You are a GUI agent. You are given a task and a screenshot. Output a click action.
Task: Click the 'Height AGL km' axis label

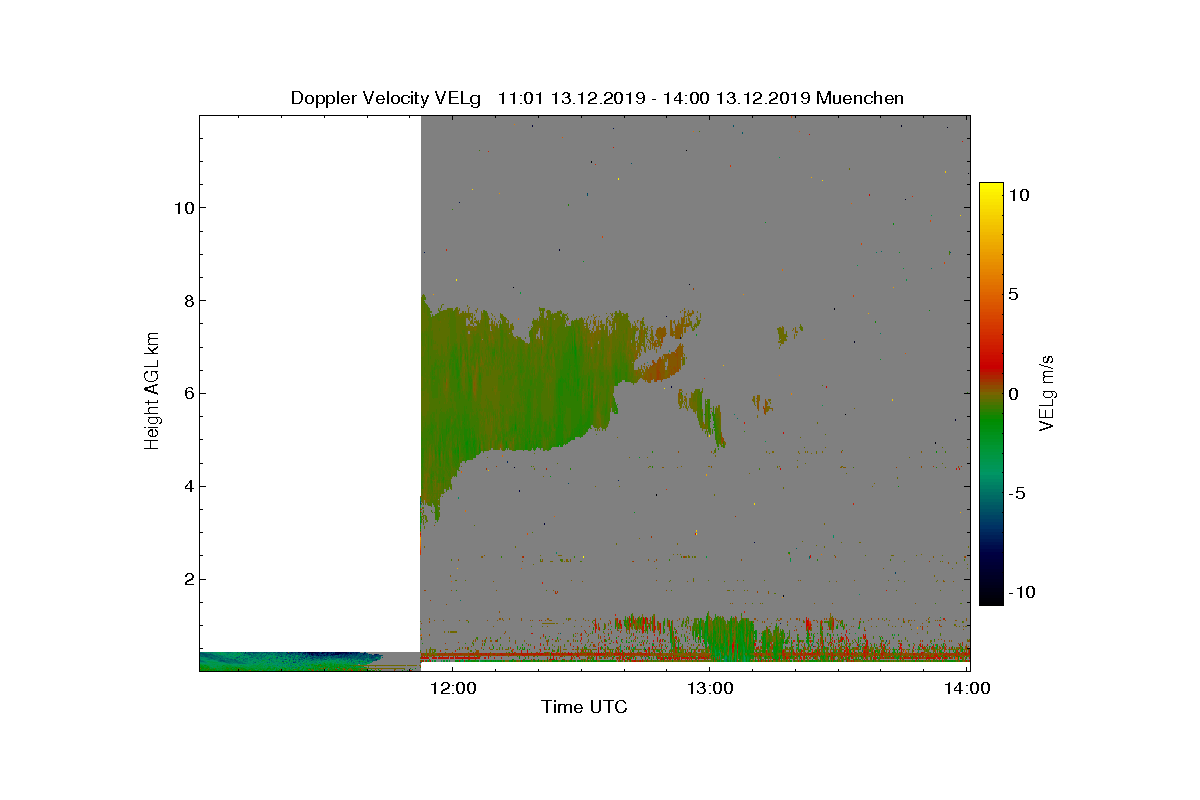152,393
